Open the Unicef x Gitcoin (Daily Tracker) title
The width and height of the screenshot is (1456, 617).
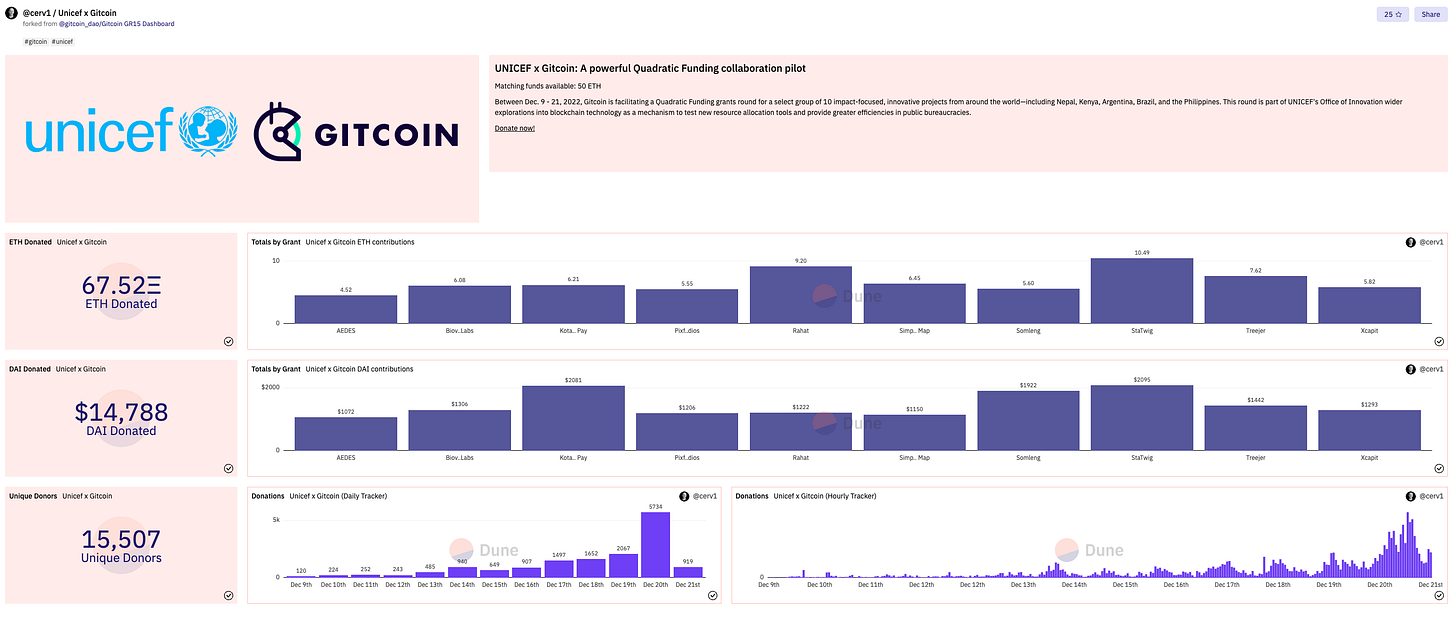click(x=338, y=496)
